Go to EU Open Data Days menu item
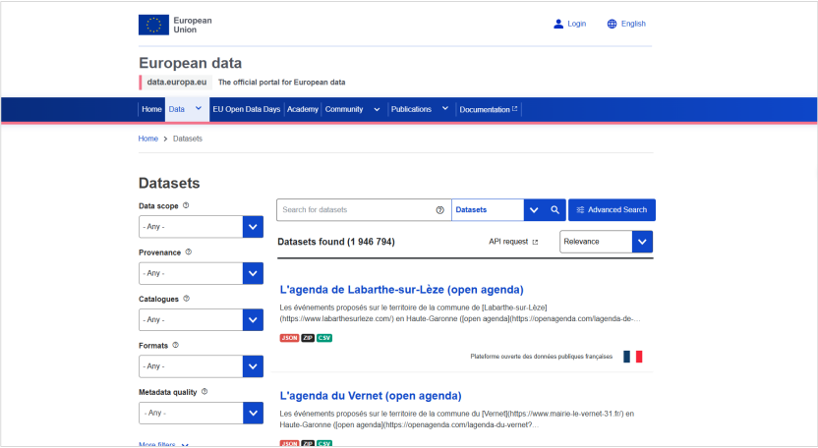 click(246, 109)
